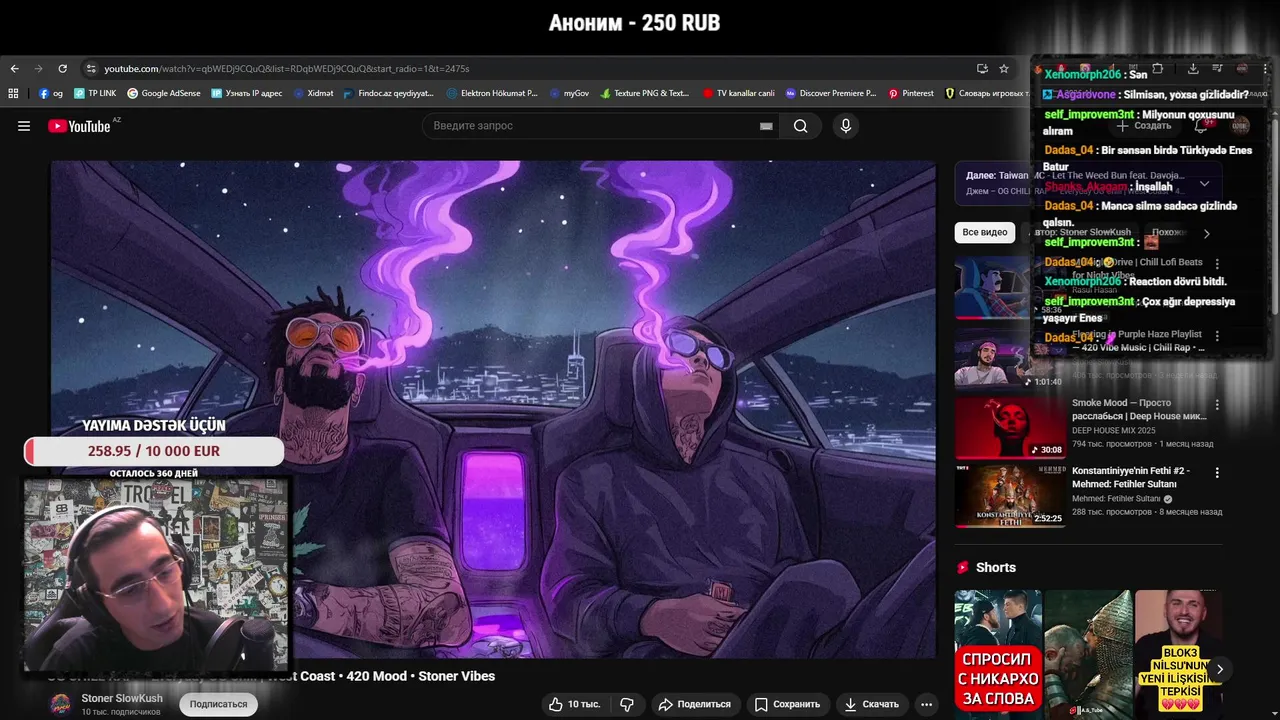Click the install/cast icon in address bar
1280x720 pixels.
tap(982, 69)
